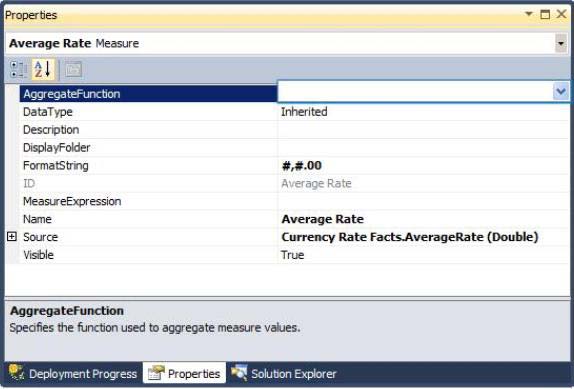
Task: Click the empty Description value field
Action: [x=424, y=130]
